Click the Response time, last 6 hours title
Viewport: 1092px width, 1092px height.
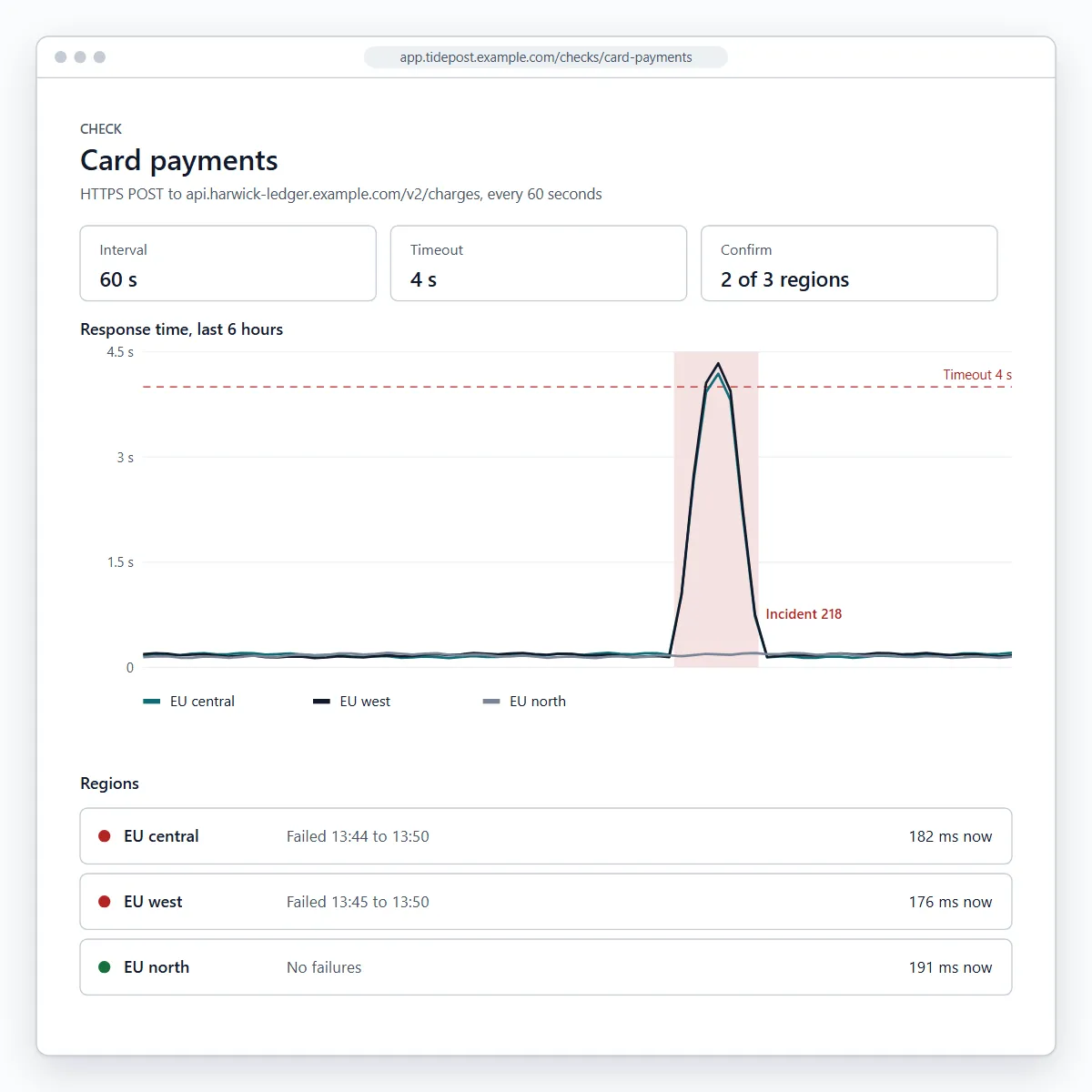(x=182, y=329)
